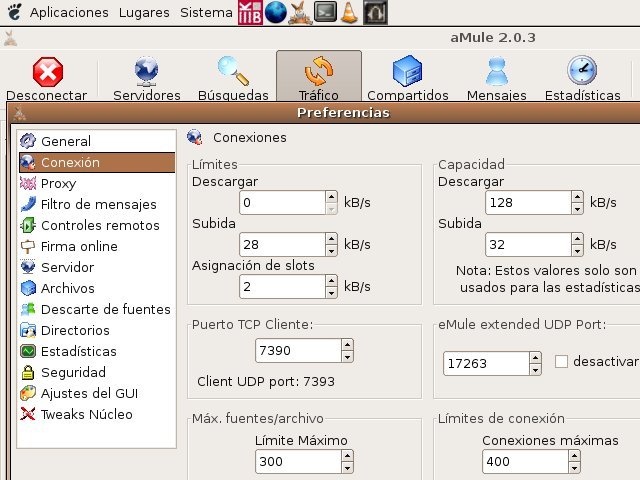Increase Límites Subida value with up arrow
640x480 pixels.
point(331,239)
